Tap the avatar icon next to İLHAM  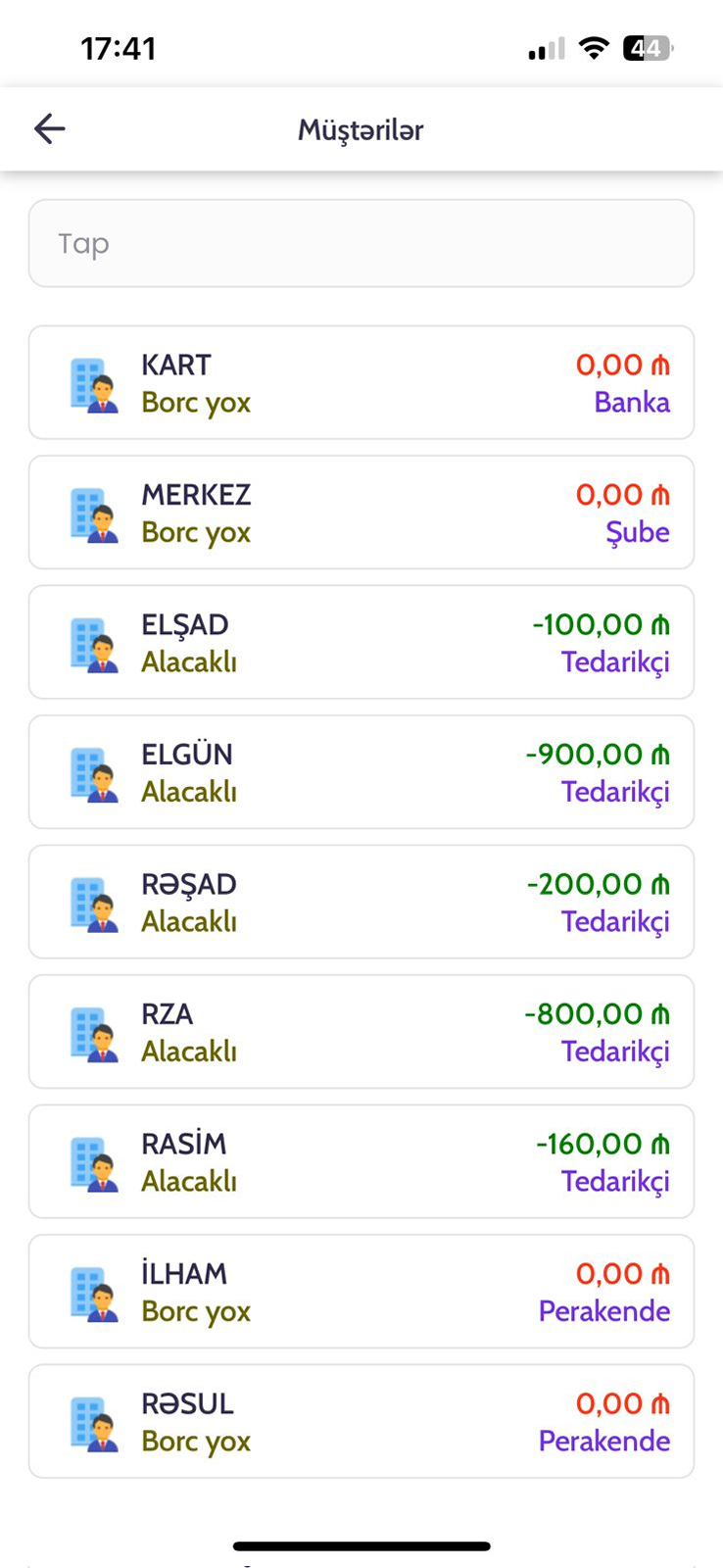pyautogui.click(x=94, y=1293)
